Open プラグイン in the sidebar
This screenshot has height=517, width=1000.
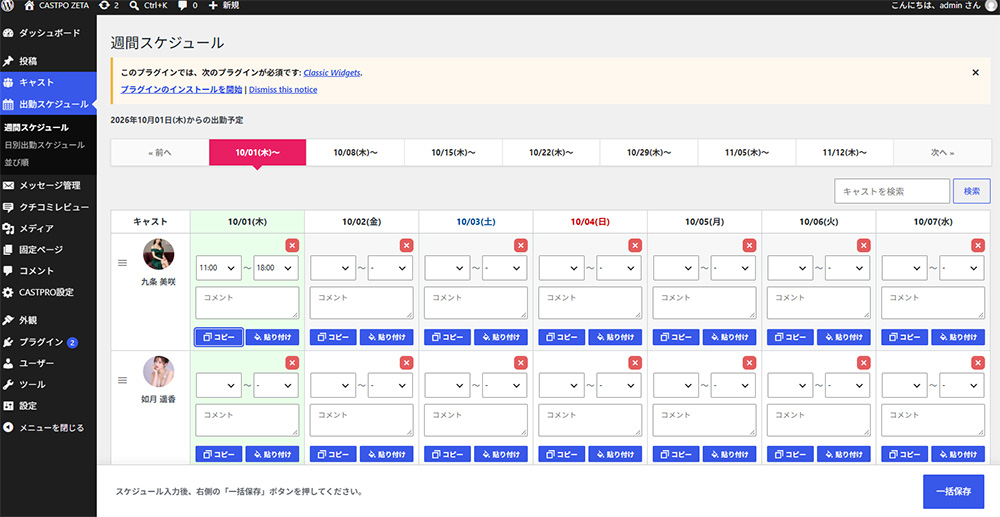[48, 342]
